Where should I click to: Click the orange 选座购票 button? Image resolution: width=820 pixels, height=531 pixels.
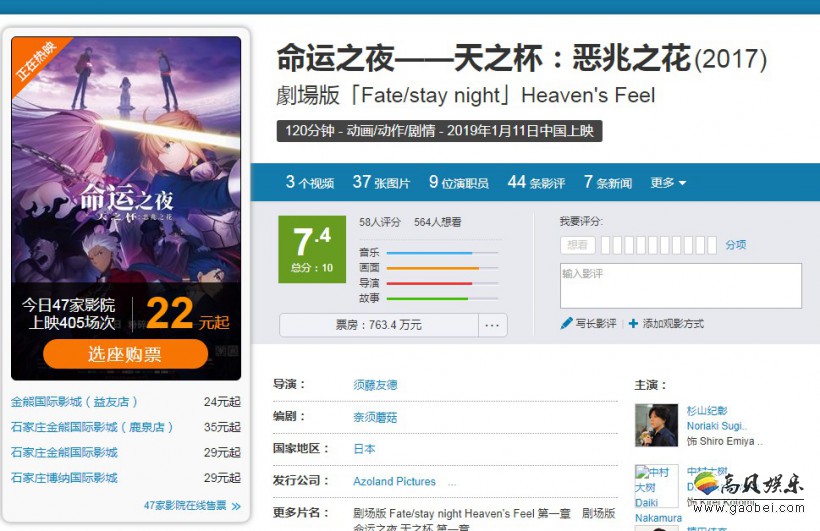(x=126, y=354)
